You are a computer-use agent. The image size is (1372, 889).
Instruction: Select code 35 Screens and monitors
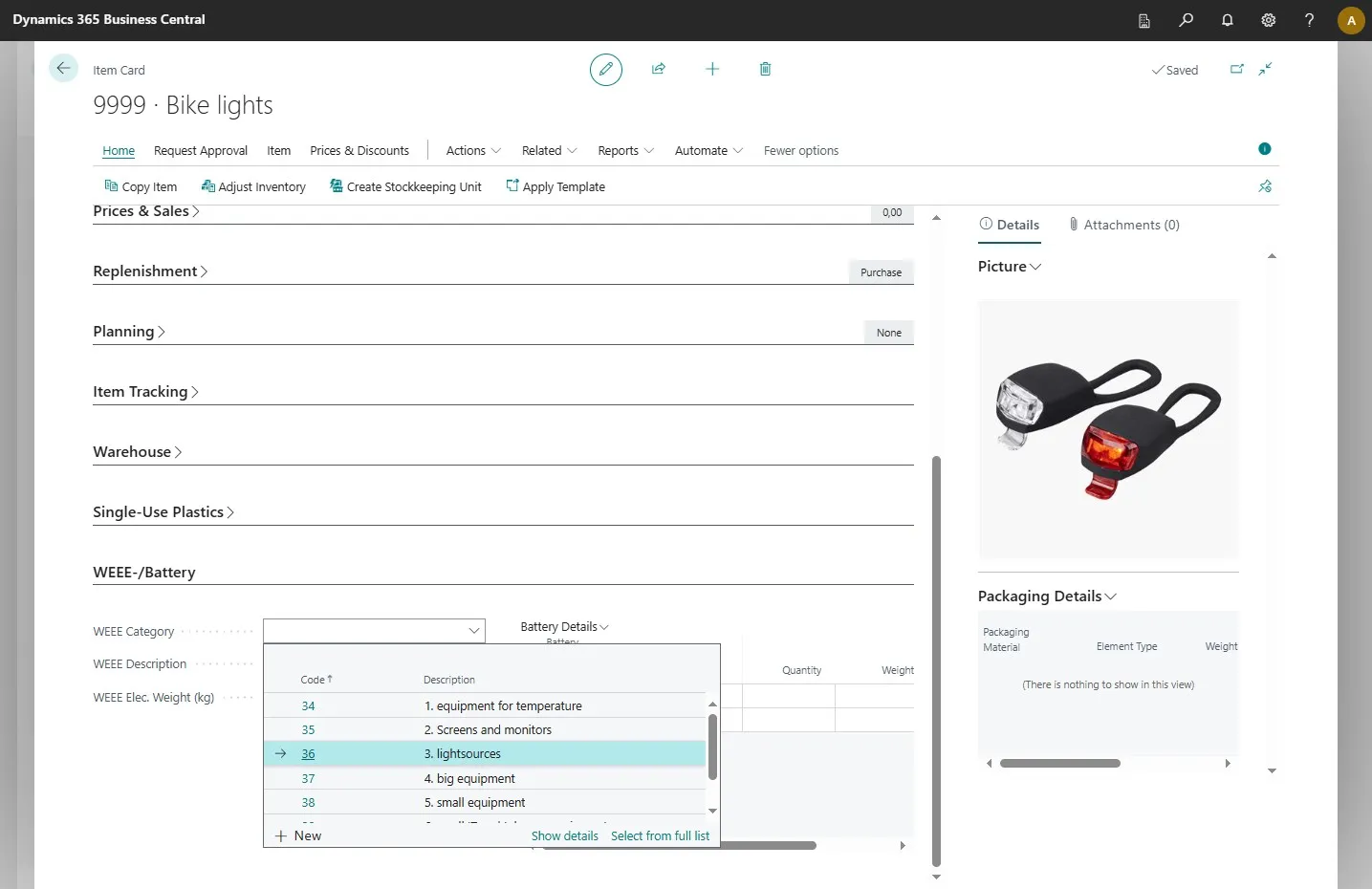485,729
